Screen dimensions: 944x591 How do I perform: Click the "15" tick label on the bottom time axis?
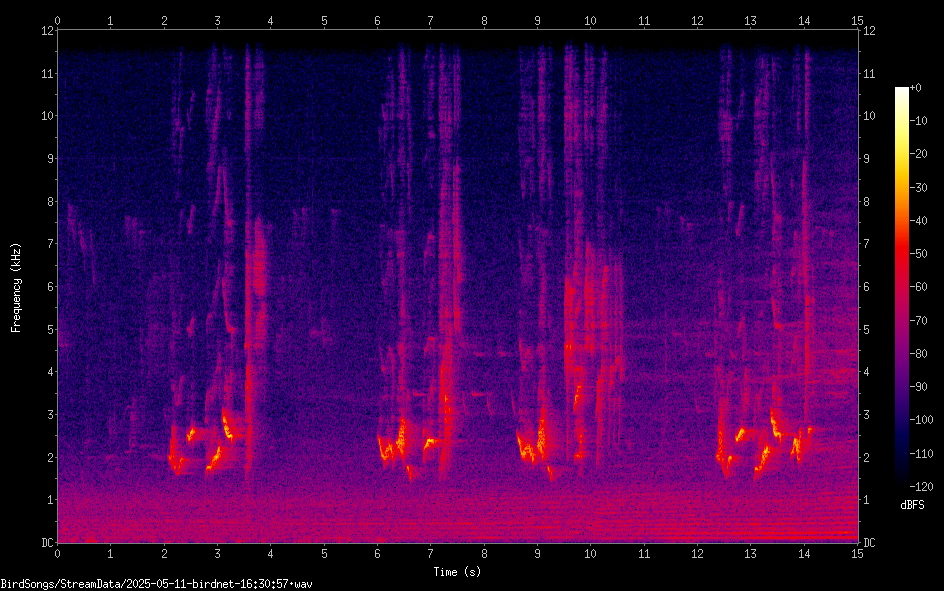[857, 554]
